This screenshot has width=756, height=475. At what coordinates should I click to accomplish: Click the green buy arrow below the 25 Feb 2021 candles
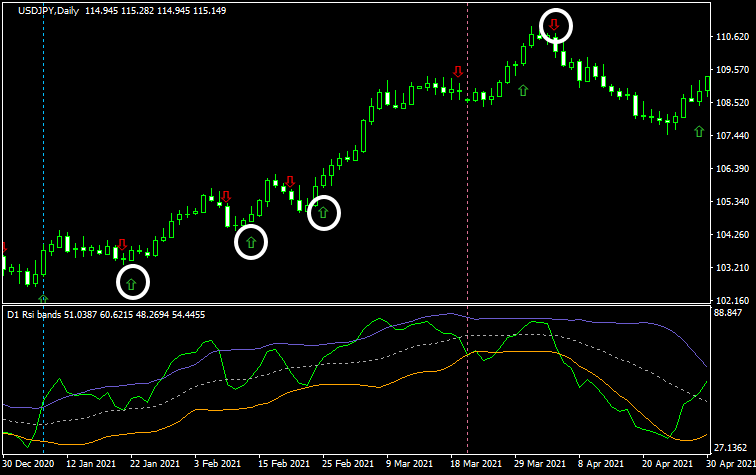coord(323,212)
